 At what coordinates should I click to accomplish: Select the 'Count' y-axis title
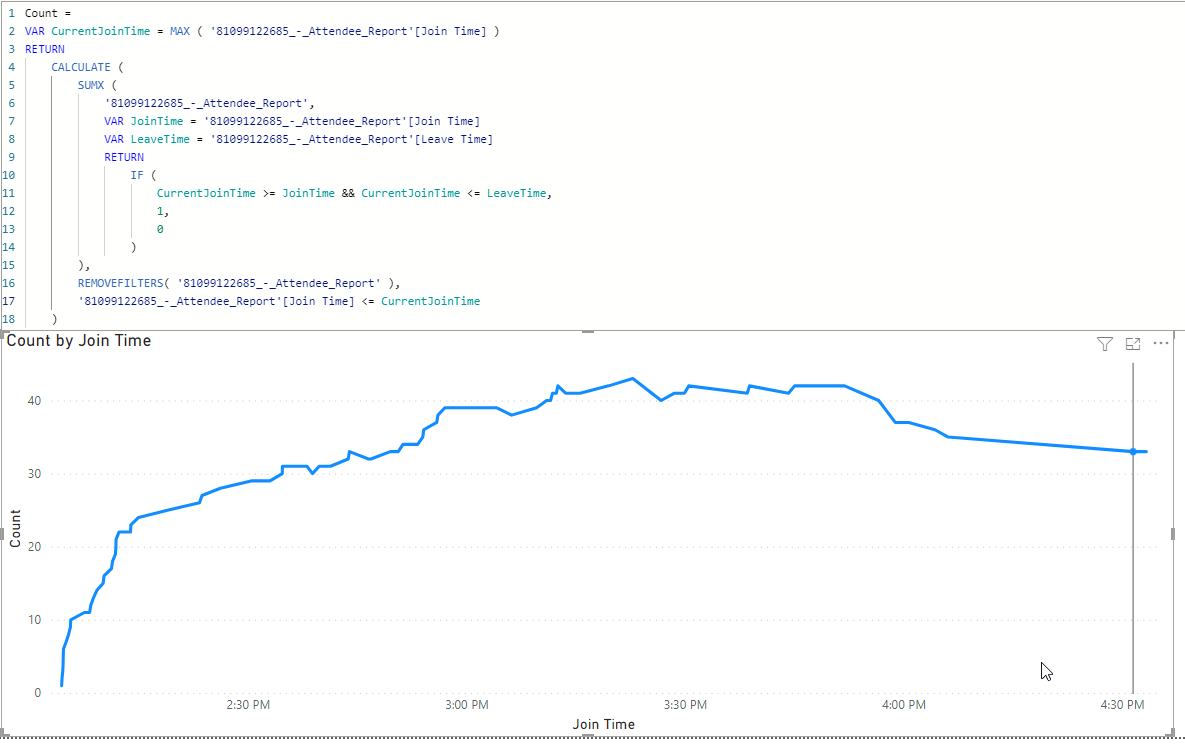(x=15, y=528)
